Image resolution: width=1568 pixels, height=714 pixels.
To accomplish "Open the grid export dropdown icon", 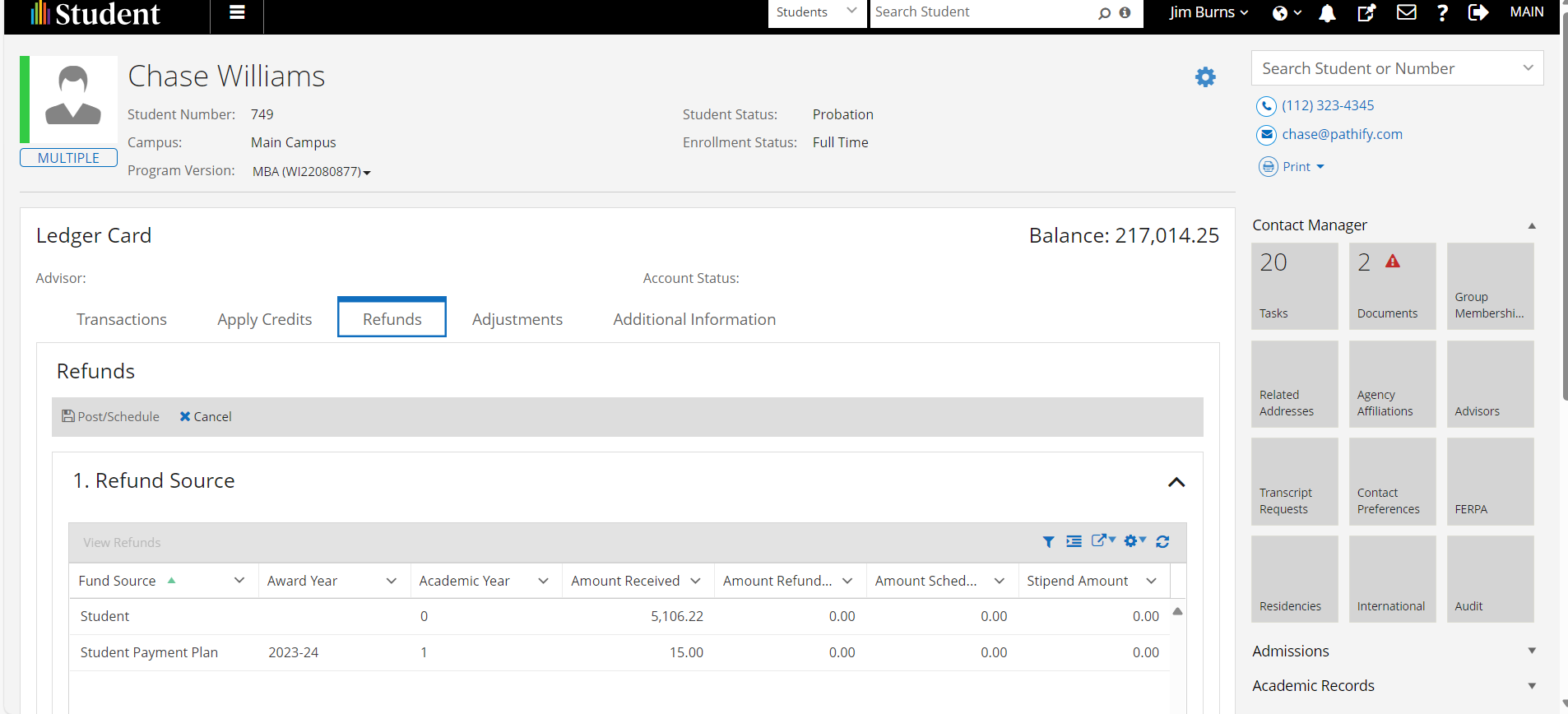I will pos(1103,540).
